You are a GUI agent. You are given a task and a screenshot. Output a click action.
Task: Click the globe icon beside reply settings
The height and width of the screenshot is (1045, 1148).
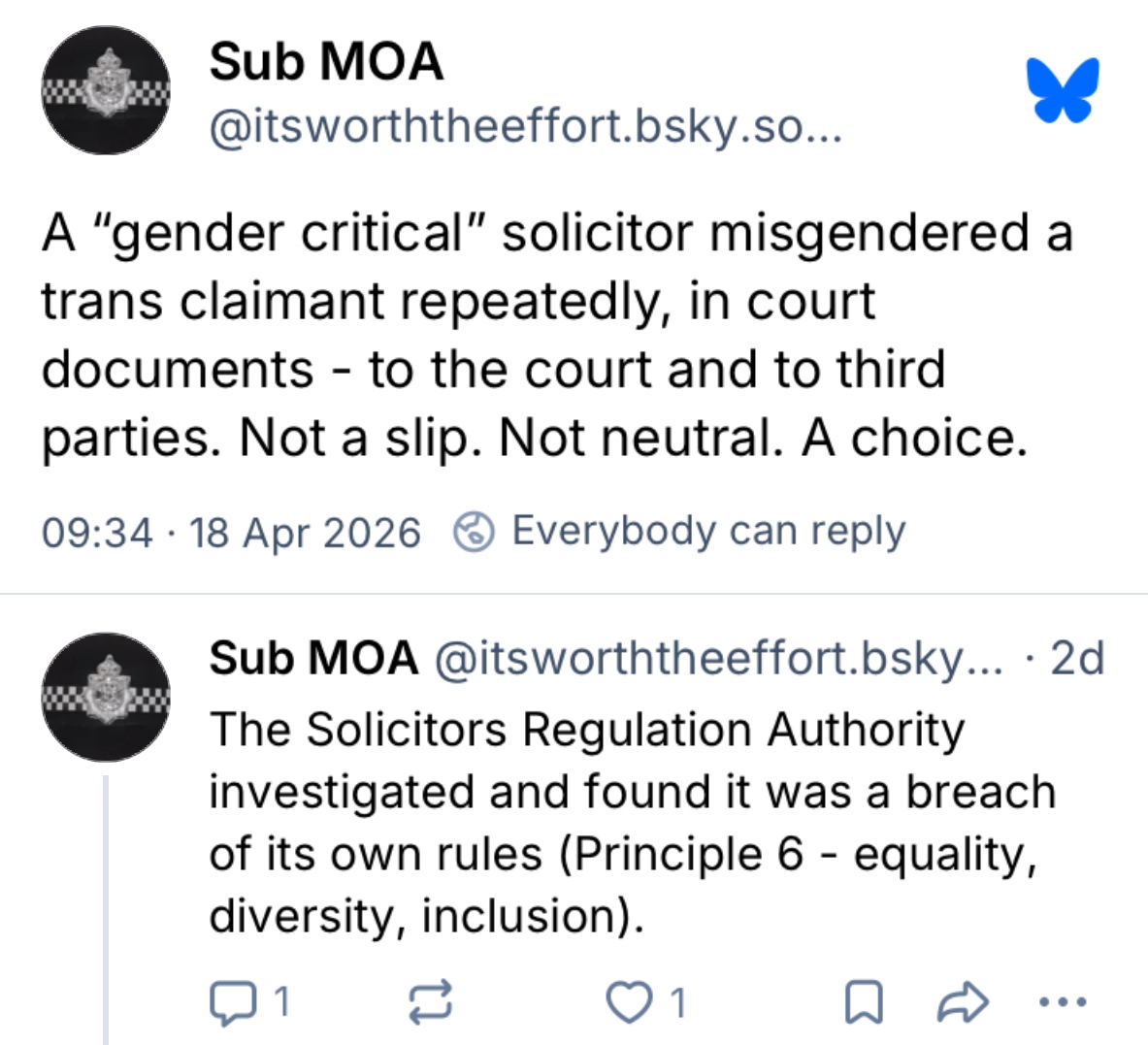475,532
